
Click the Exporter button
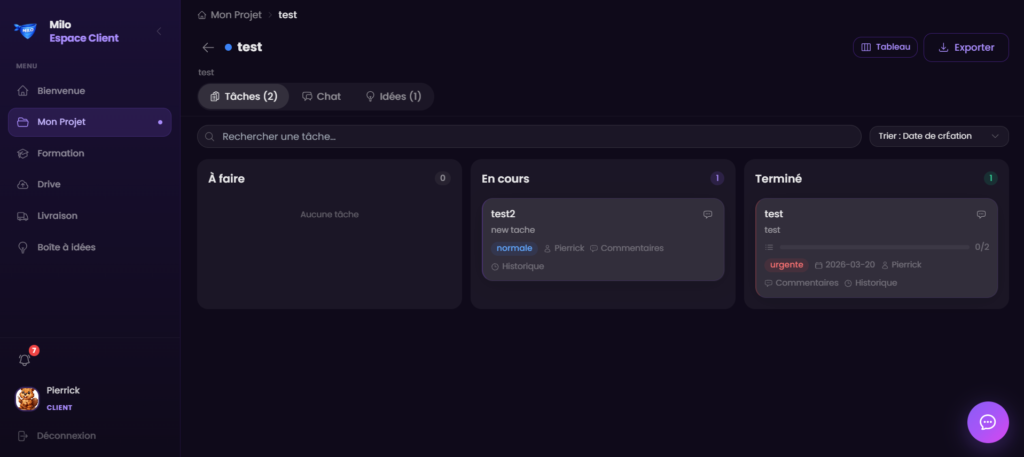[965, 47]
